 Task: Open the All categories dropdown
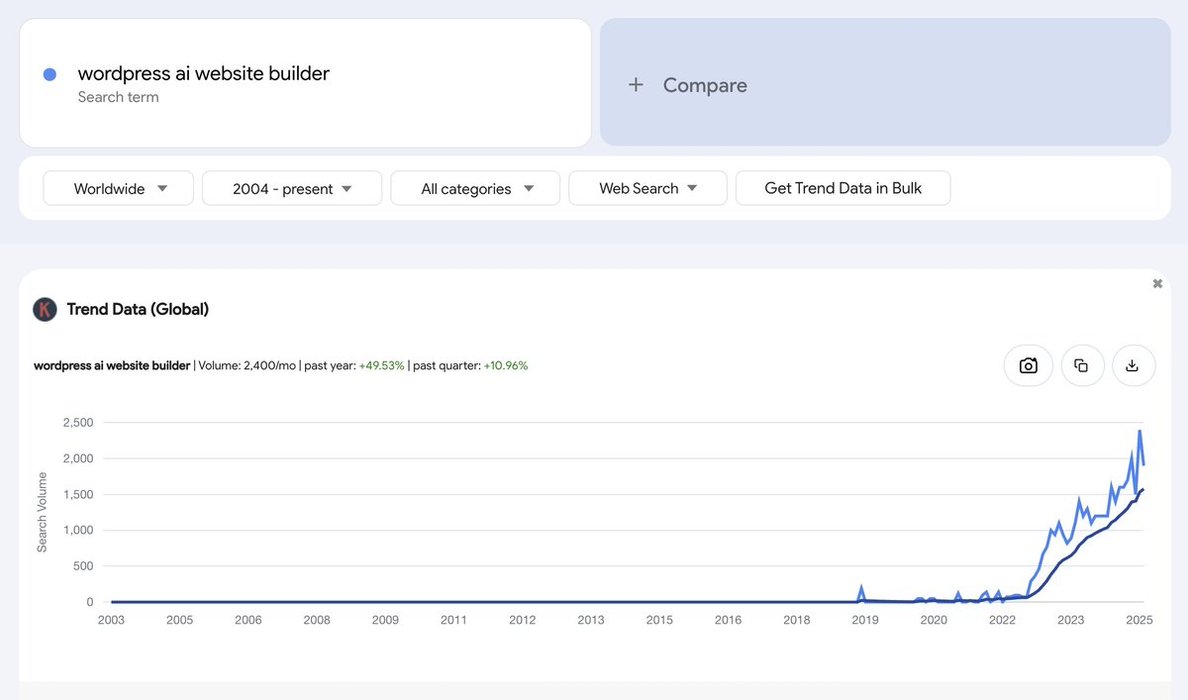475,188
